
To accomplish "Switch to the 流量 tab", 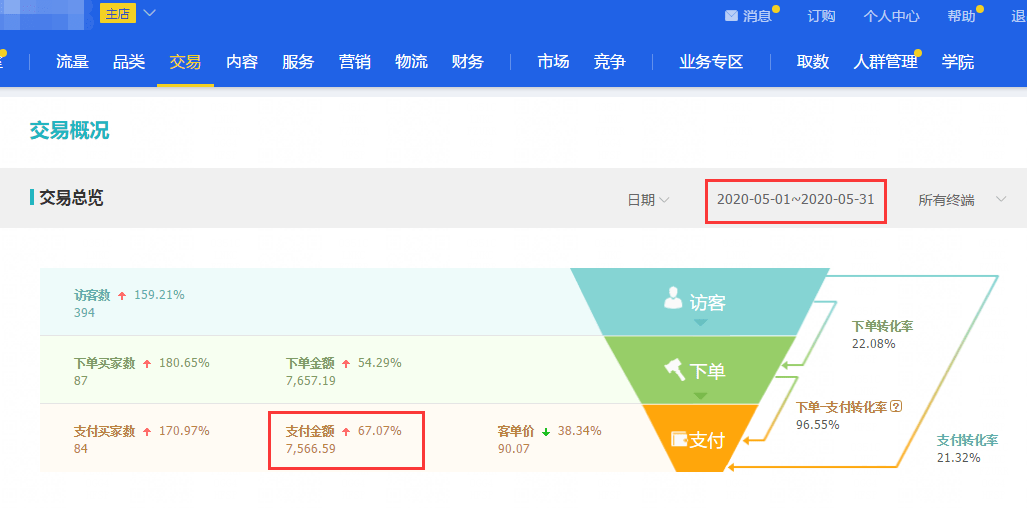I will (x=72, y=62).
